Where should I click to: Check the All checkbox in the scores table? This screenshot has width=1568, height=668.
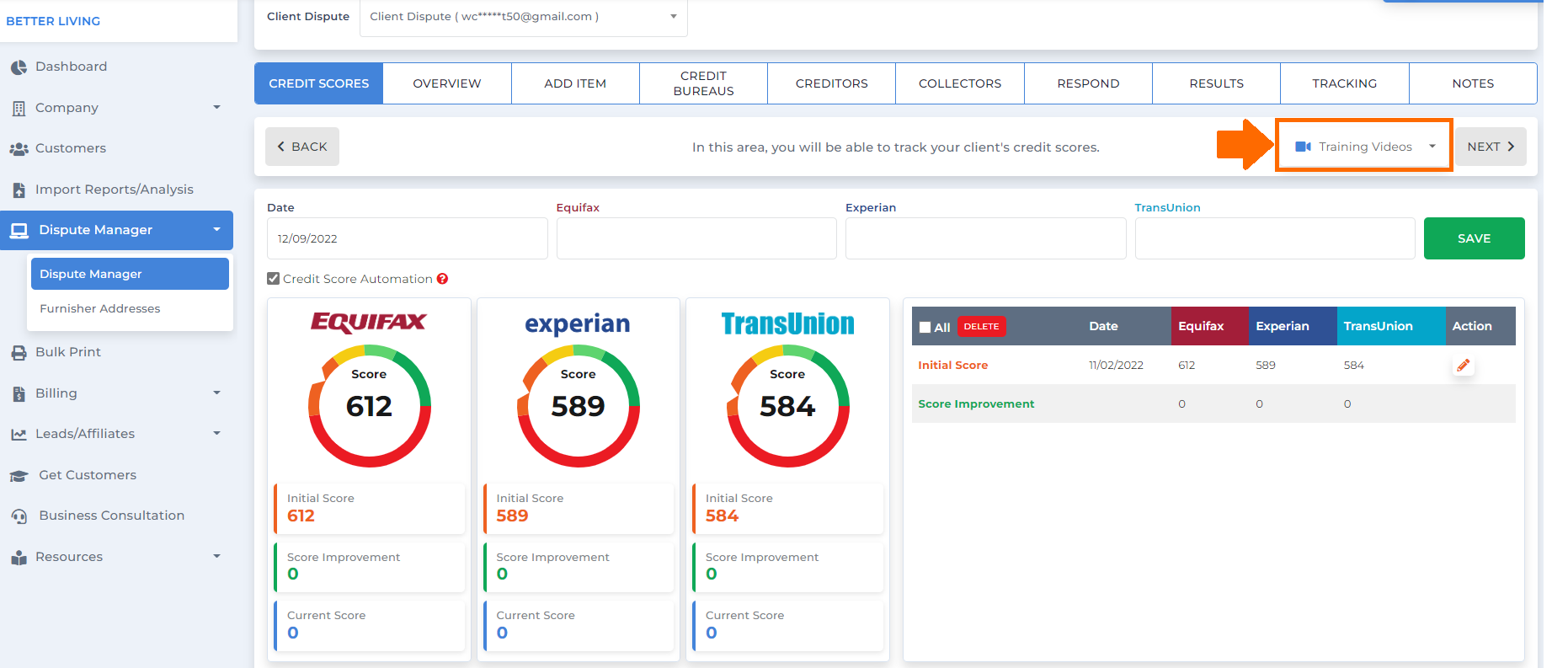[x=925, y=328]
